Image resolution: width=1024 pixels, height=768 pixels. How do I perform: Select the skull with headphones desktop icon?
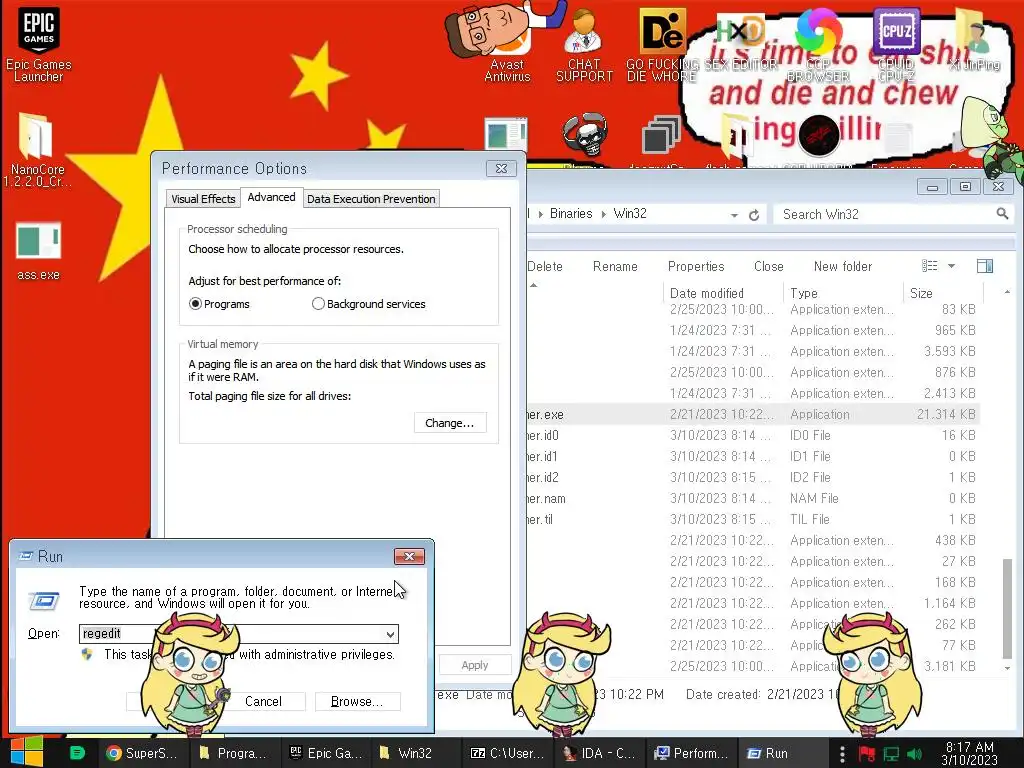click(584, 135)
